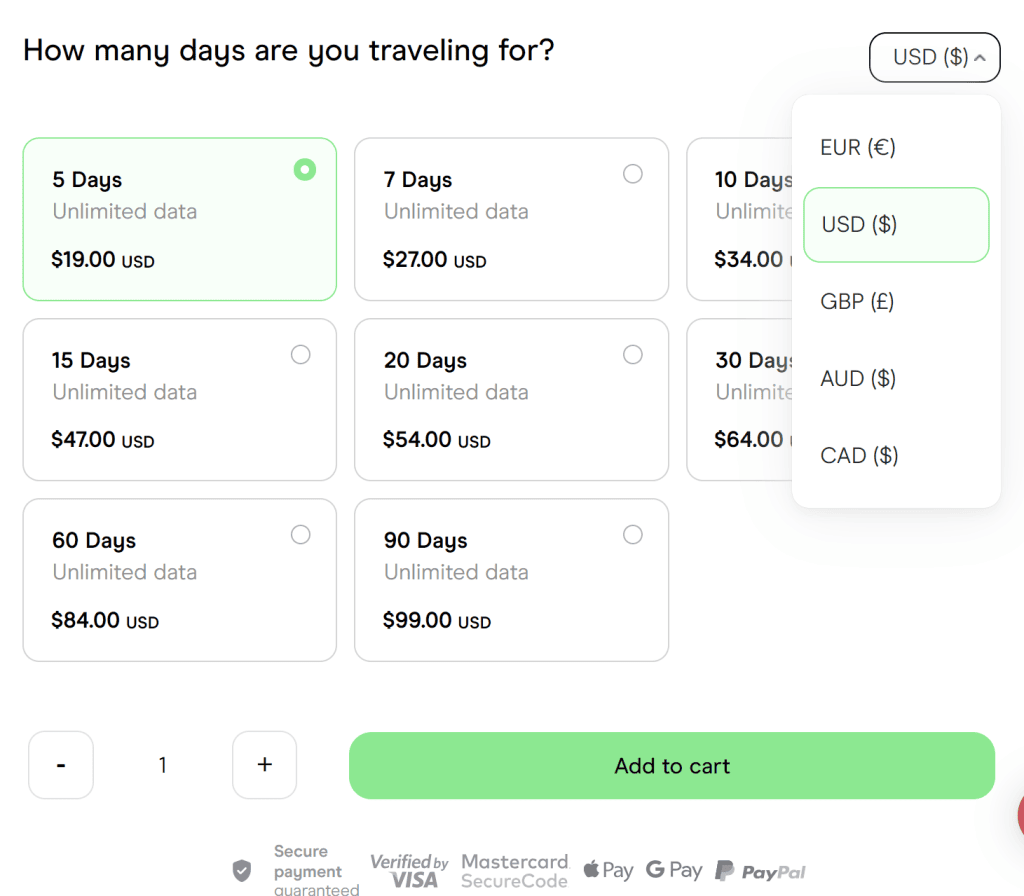Select the 7 Days plan radio button
Screen dimensions: 1024x896
pos(633,174)
